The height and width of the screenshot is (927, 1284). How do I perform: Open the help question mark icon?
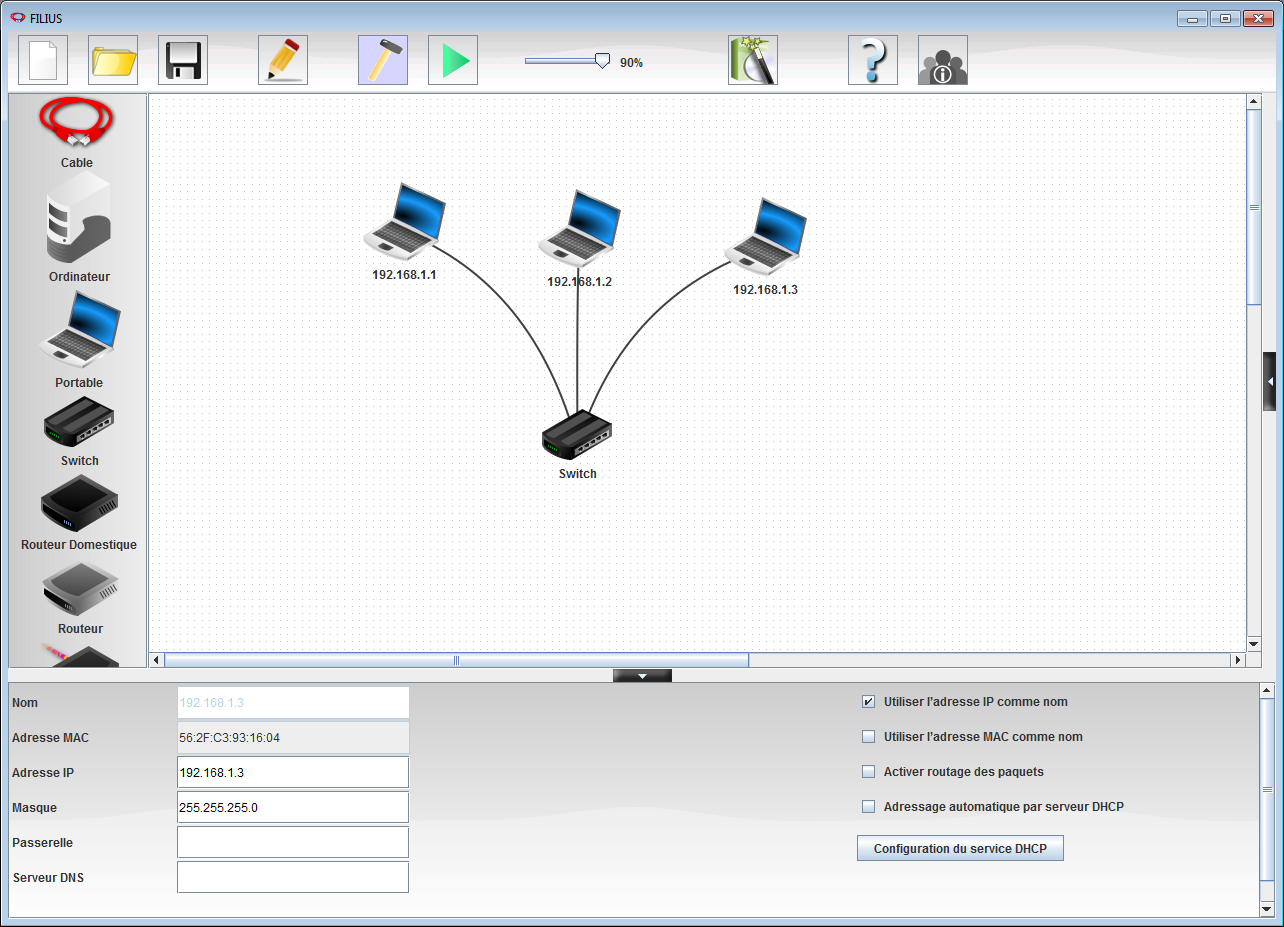(x=872, y=61)
